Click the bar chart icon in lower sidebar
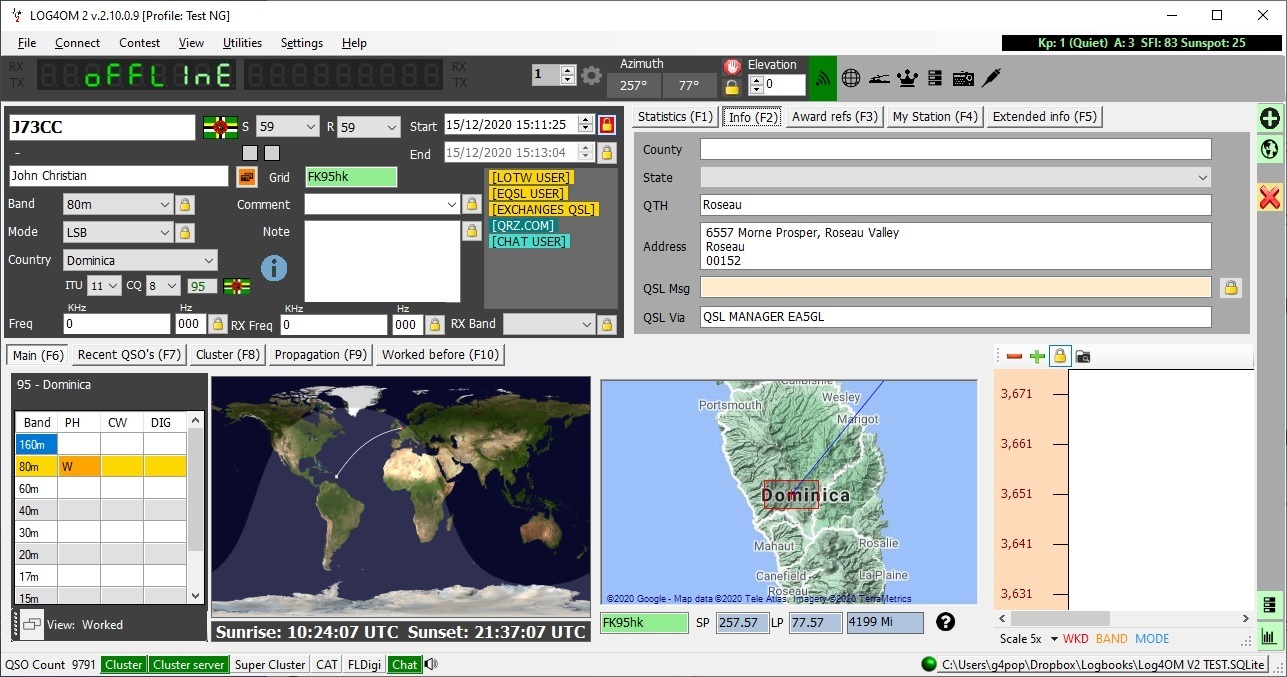The height and width of the screenshot is (677, 1287). [1269, 636]
